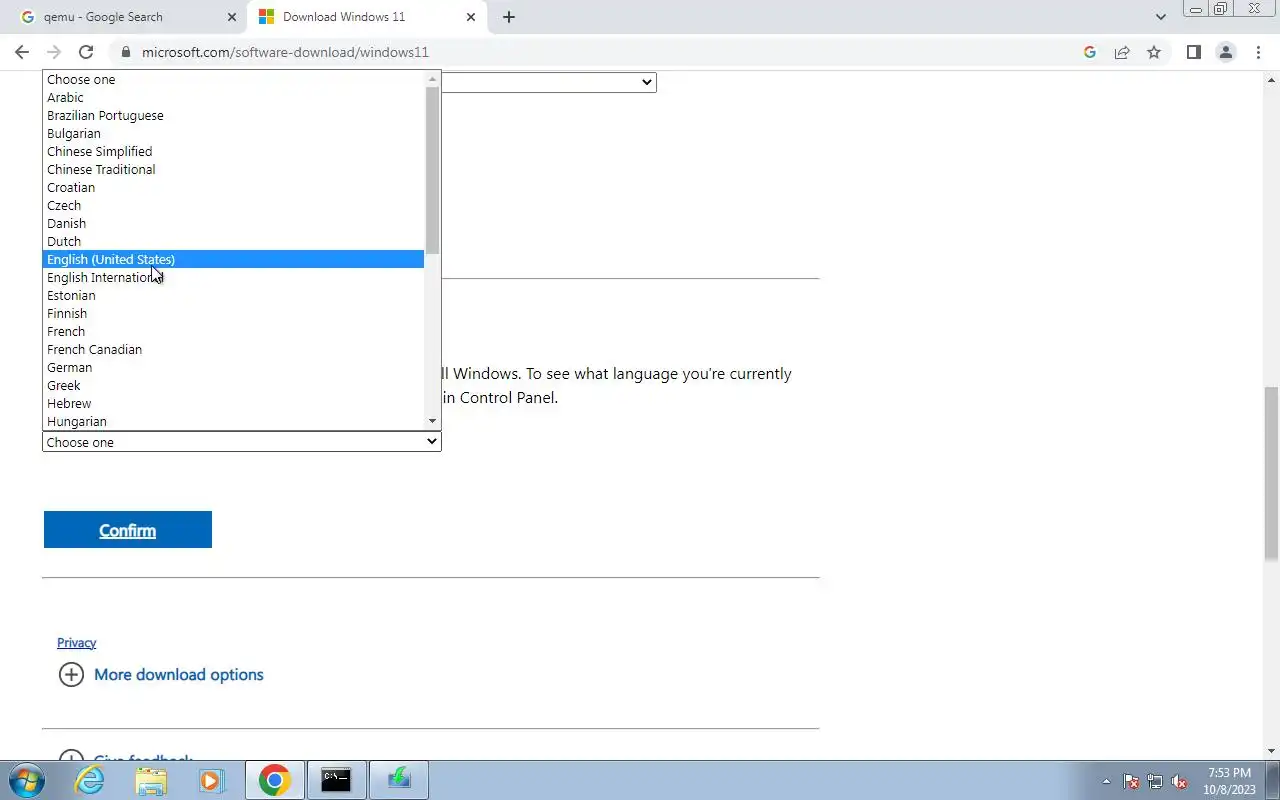This screenshot has height=800, width=1280.
Task: Select Choose one in language list
Action: [x=234, y=79]
